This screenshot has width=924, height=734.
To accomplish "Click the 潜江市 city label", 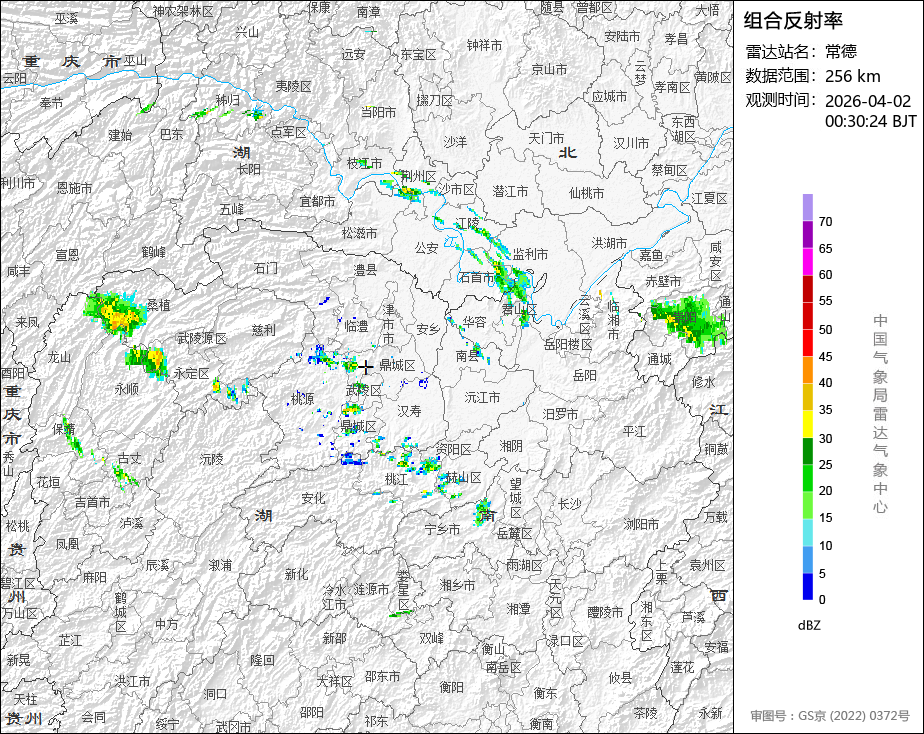I will point(510,191).
